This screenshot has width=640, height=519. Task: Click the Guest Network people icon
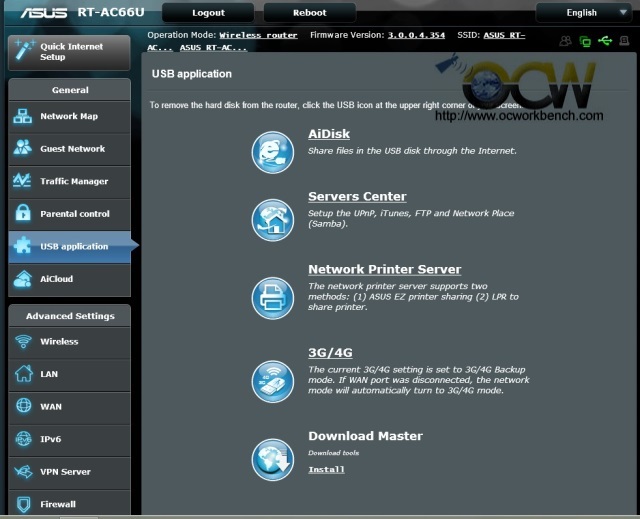click(22, 148)
